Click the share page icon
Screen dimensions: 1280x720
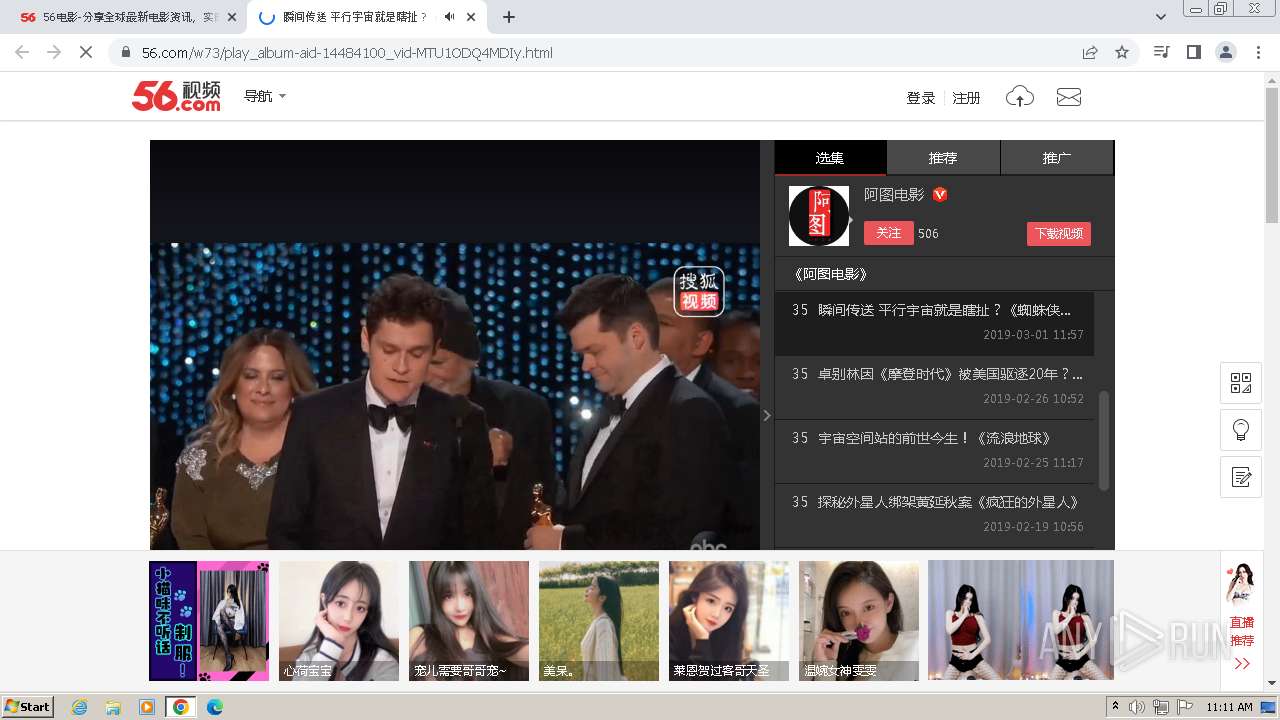pyautogui.click(x=1090, y=52)
